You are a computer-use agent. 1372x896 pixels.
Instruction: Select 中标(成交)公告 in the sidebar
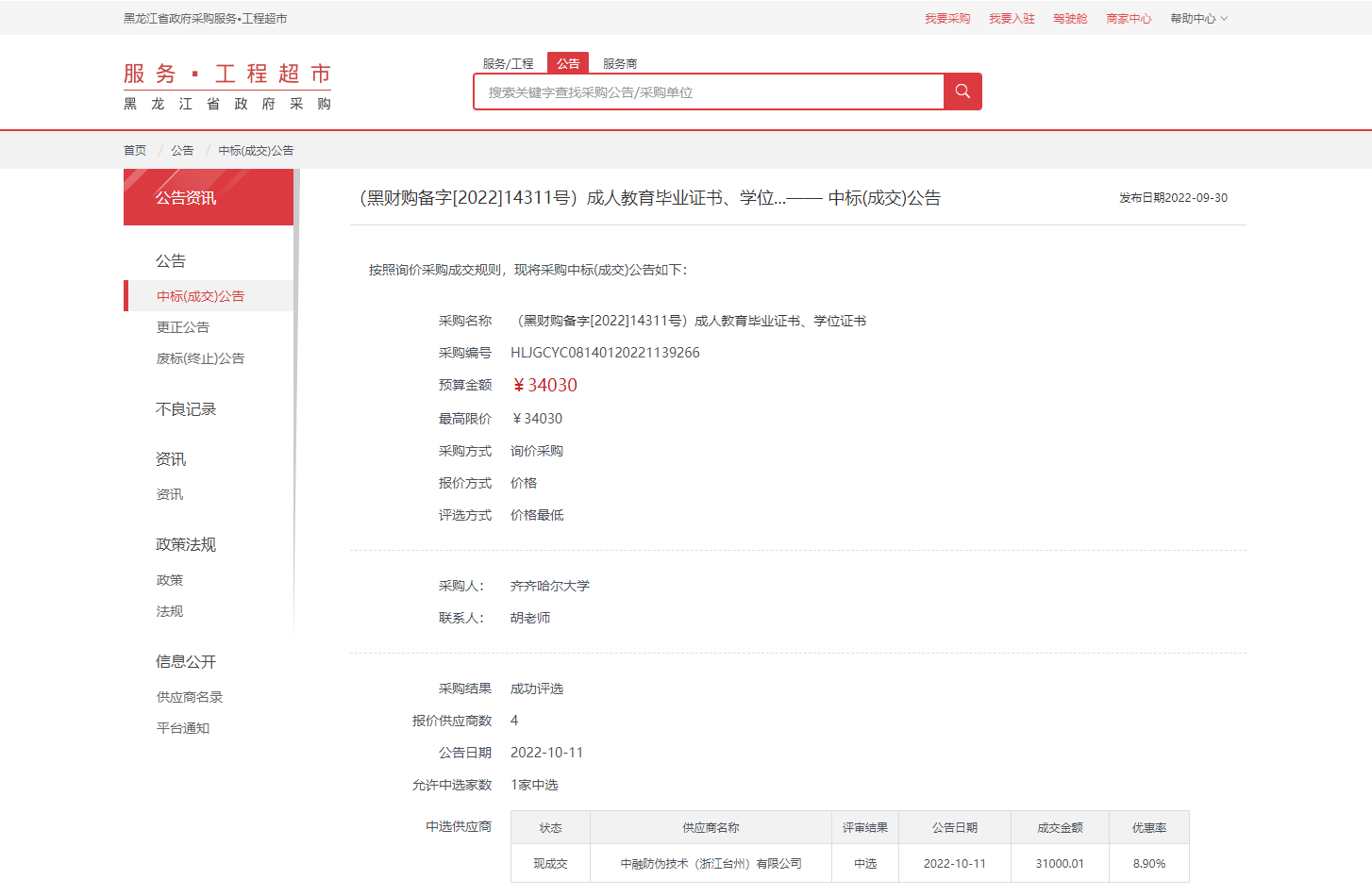(200, 296)
